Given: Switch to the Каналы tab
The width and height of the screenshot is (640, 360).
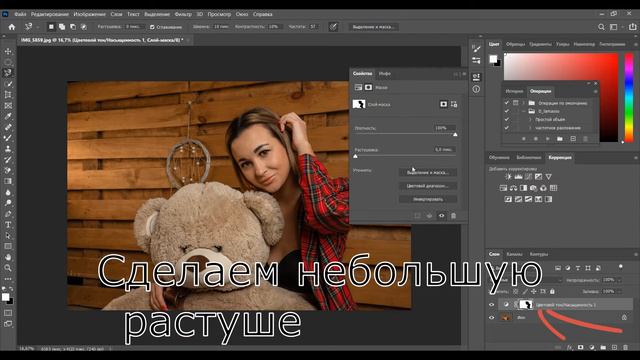Looking at the screenshot, I should (x=514, y=254).
